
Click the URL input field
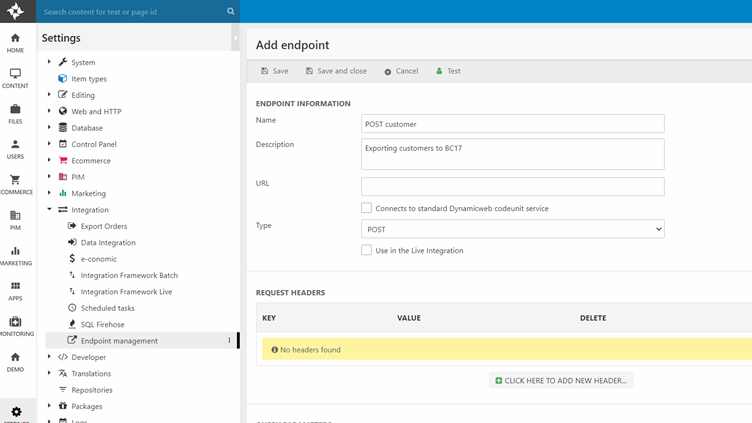(512, 187)
